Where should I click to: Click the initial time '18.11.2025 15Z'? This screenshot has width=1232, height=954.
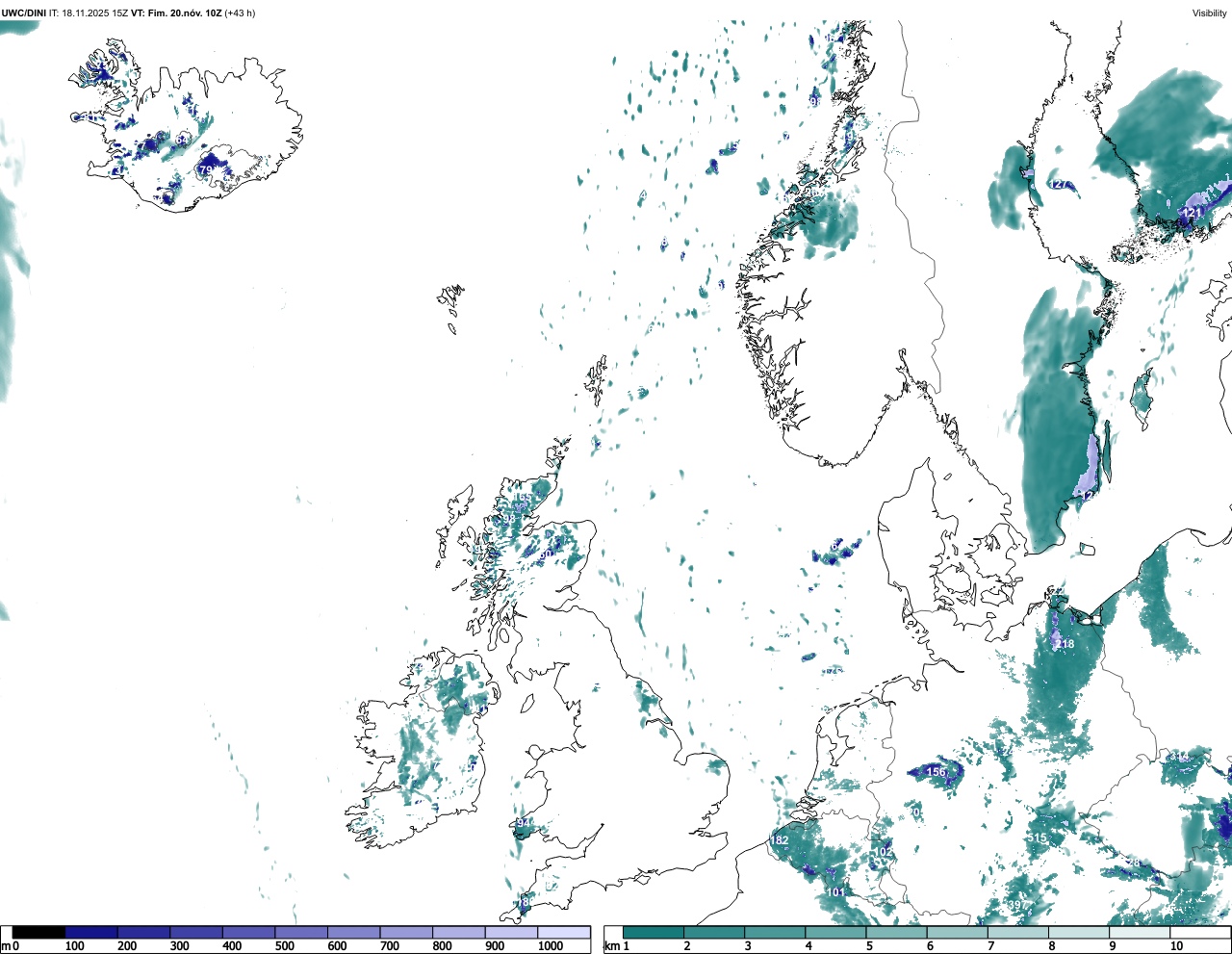tap(96, 13)
